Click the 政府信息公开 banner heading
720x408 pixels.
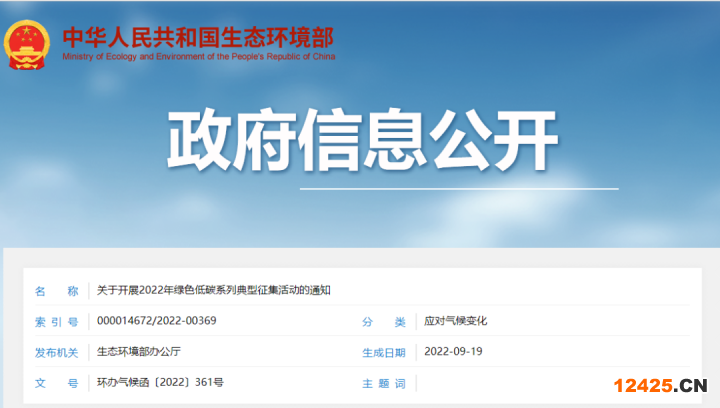(362, 140)
